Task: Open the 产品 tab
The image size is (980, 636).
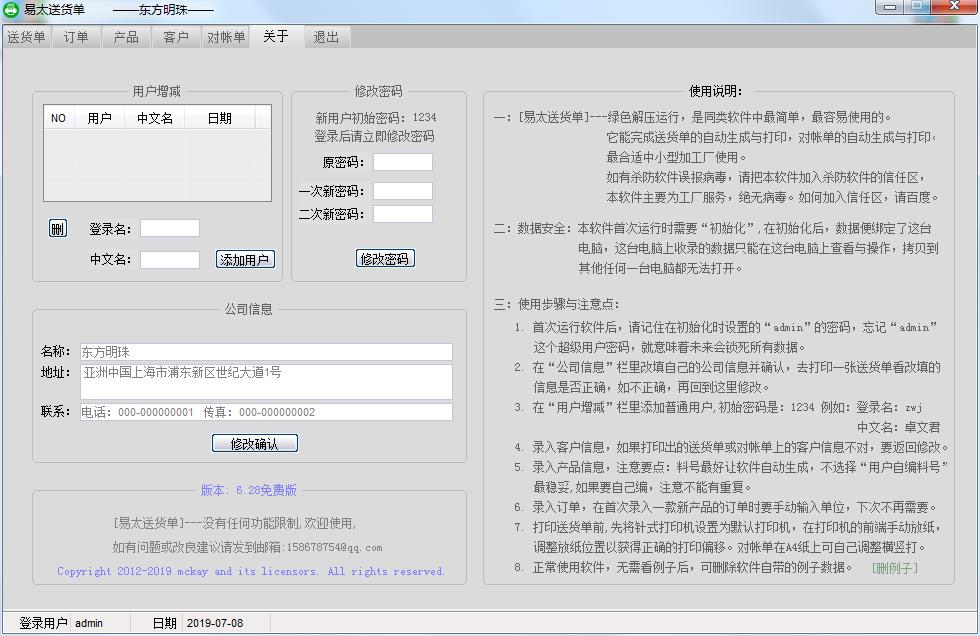Action: coord(126,37)
